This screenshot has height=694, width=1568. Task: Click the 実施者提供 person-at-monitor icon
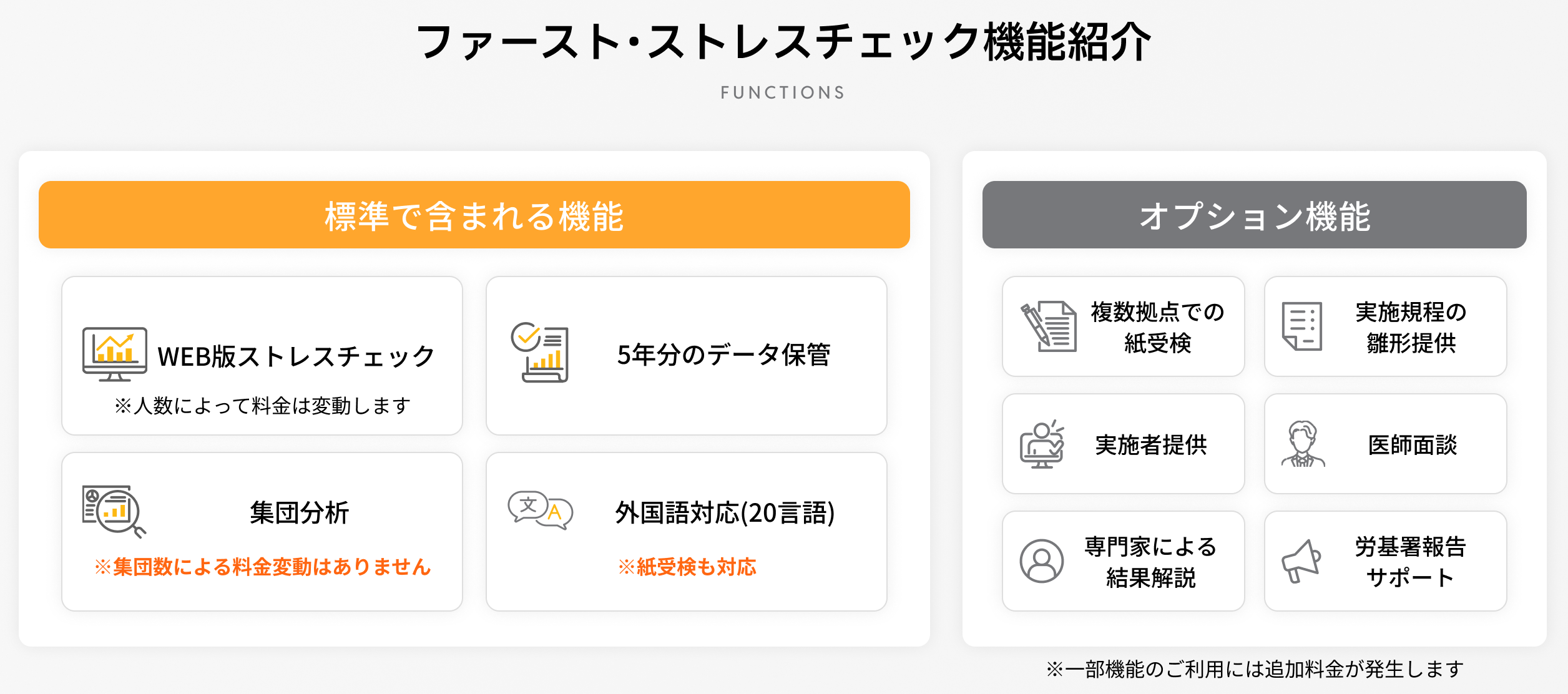[1042, 444]
